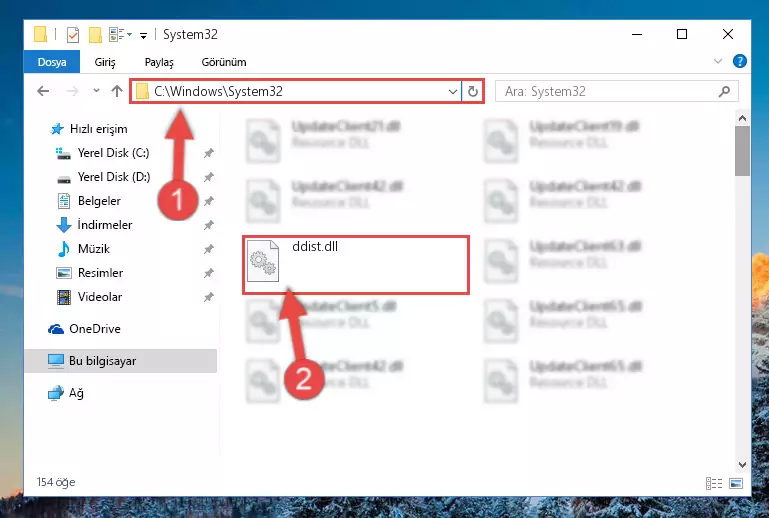Open the Resimler folder shortcut
769x518 pixels.
coord(90,273)
